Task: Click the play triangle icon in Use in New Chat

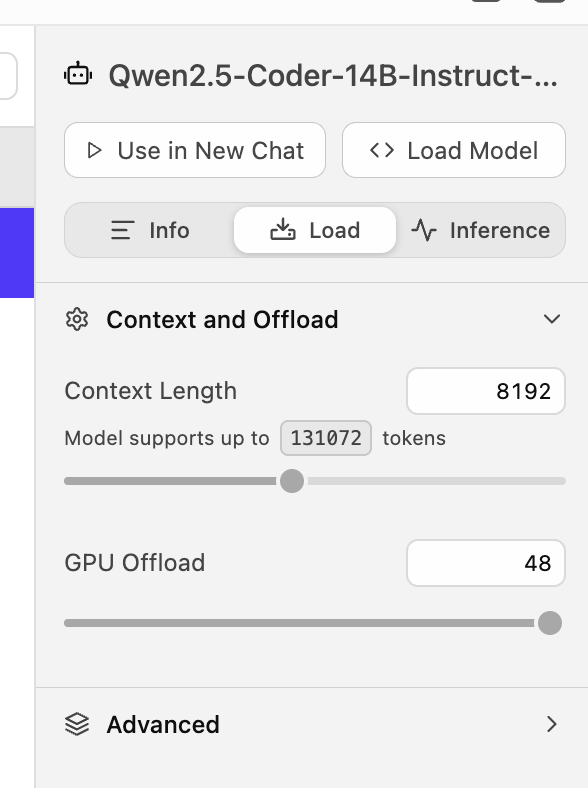Action: coord(94,150)
